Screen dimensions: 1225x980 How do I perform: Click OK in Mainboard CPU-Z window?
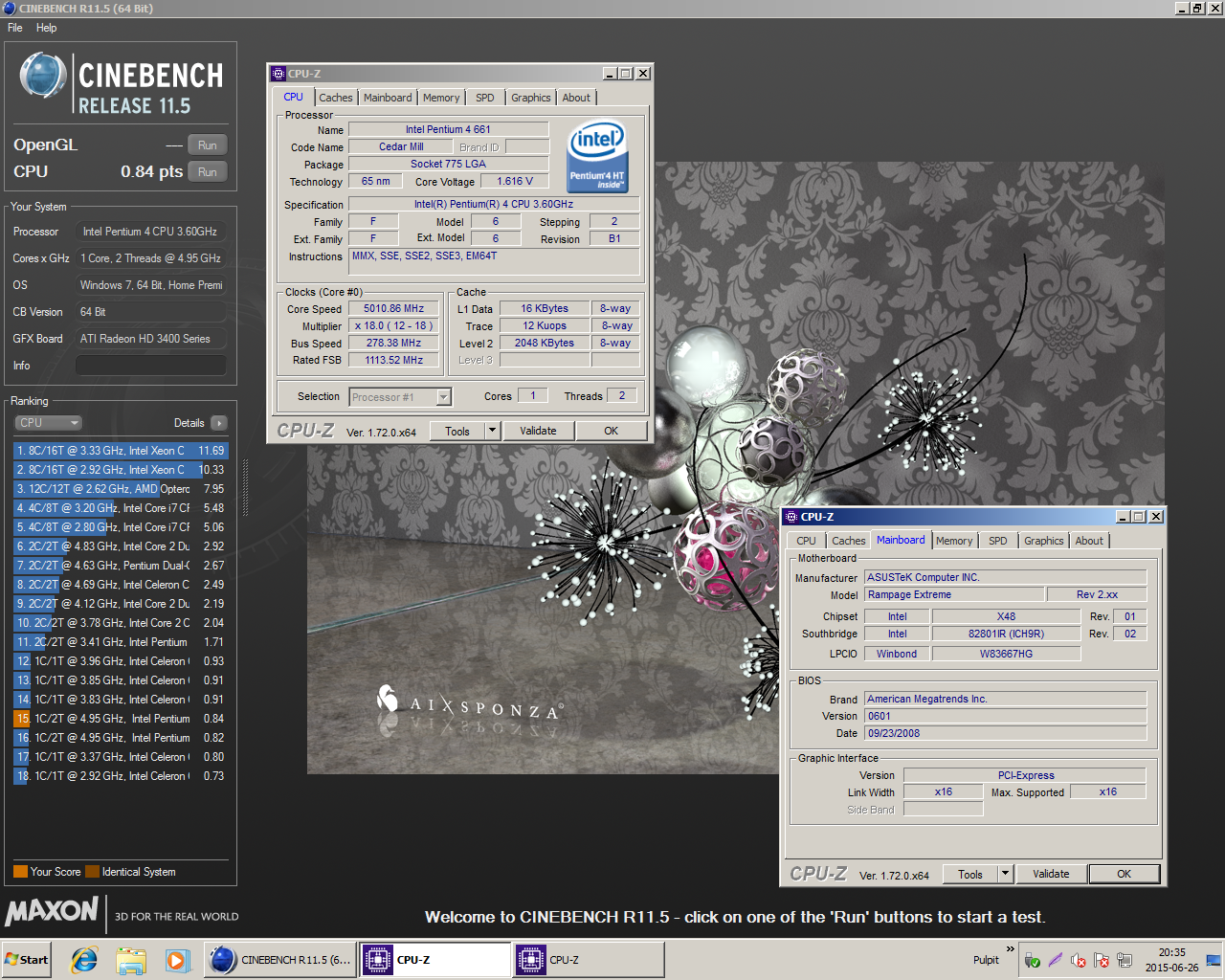point(1124,875)
